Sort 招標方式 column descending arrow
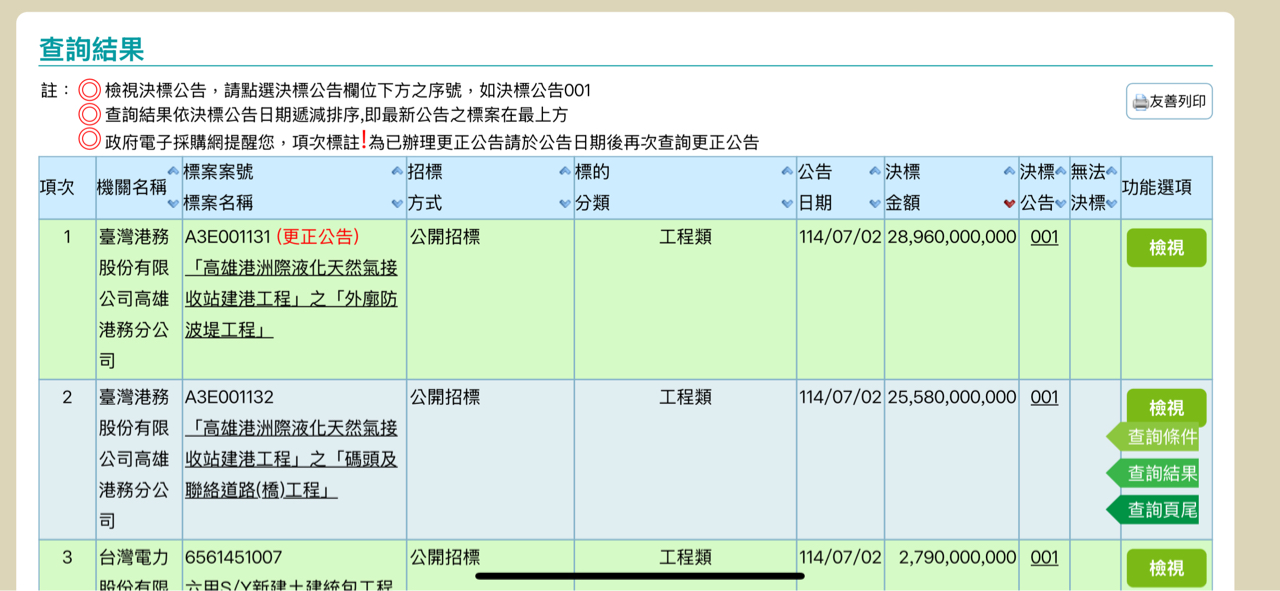Image resolution: width=1280 pixels, height=591 pixels. 565,203
